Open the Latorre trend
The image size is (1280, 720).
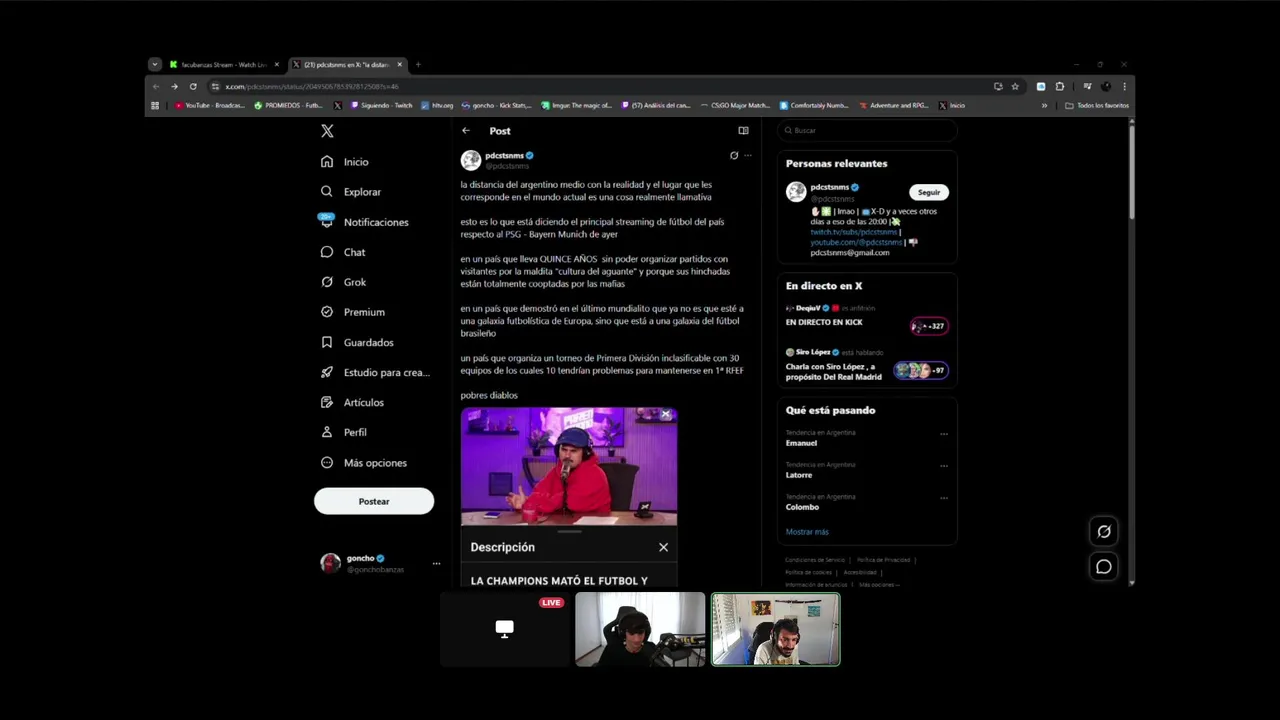tap(799, 475)
